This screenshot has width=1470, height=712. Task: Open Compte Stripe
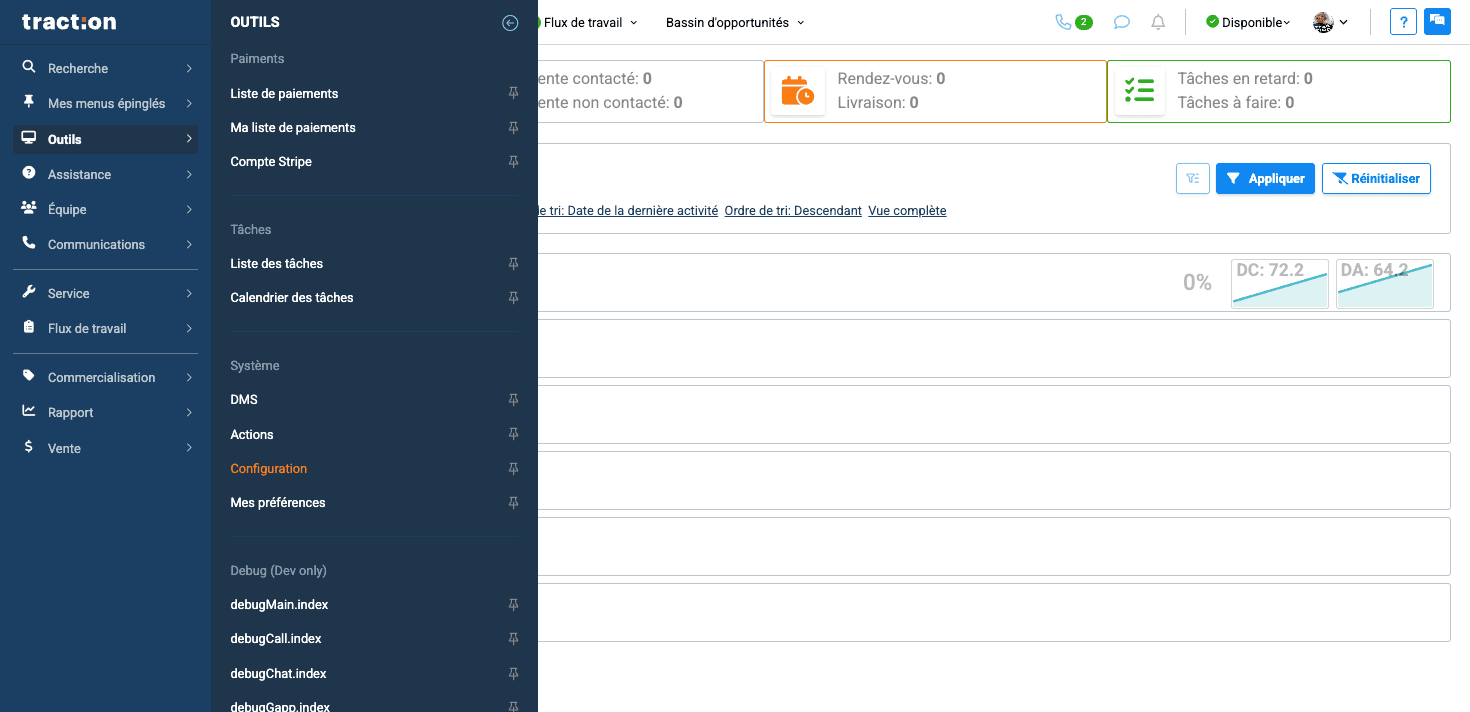(271, 161)
